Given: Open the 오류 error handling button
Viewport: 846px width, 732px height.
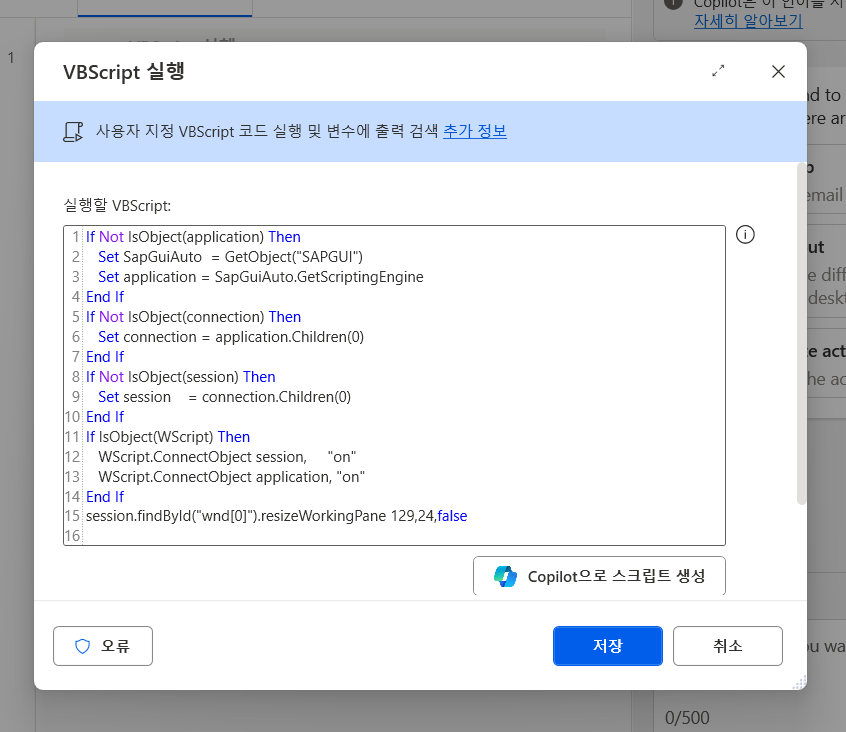Looking at the screenshot, I should tap(103, 646).
